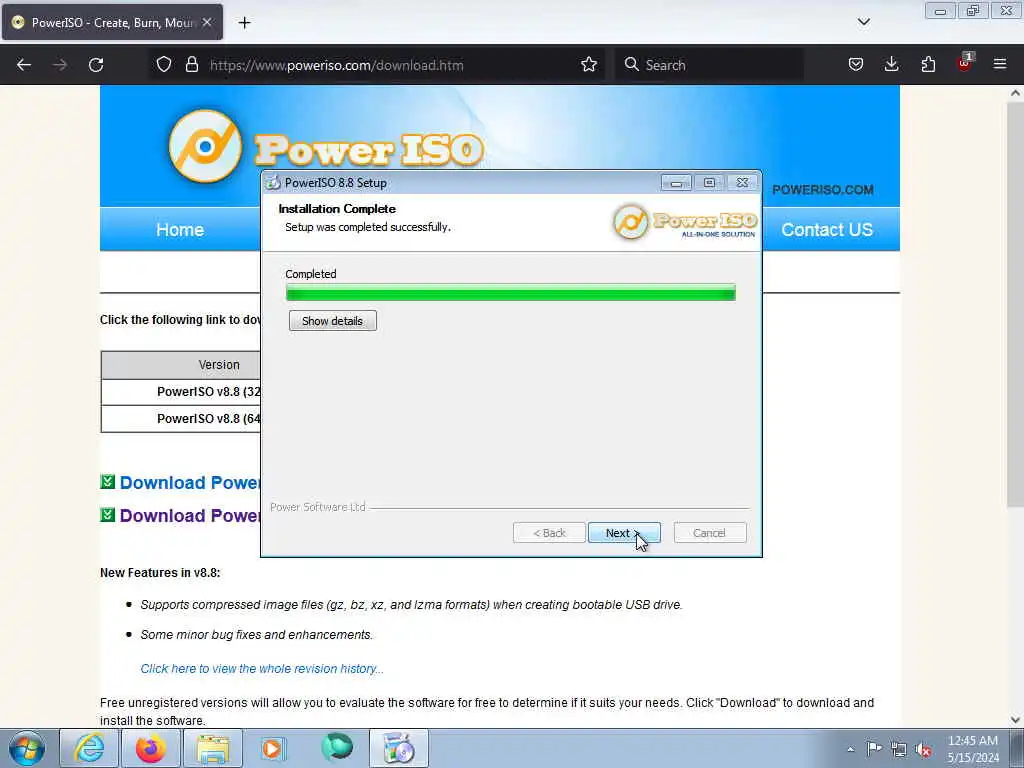Open Windows Media Player taskbar icon
The height and width of the screenshot is (768, 1024).
tap(274, 748)
